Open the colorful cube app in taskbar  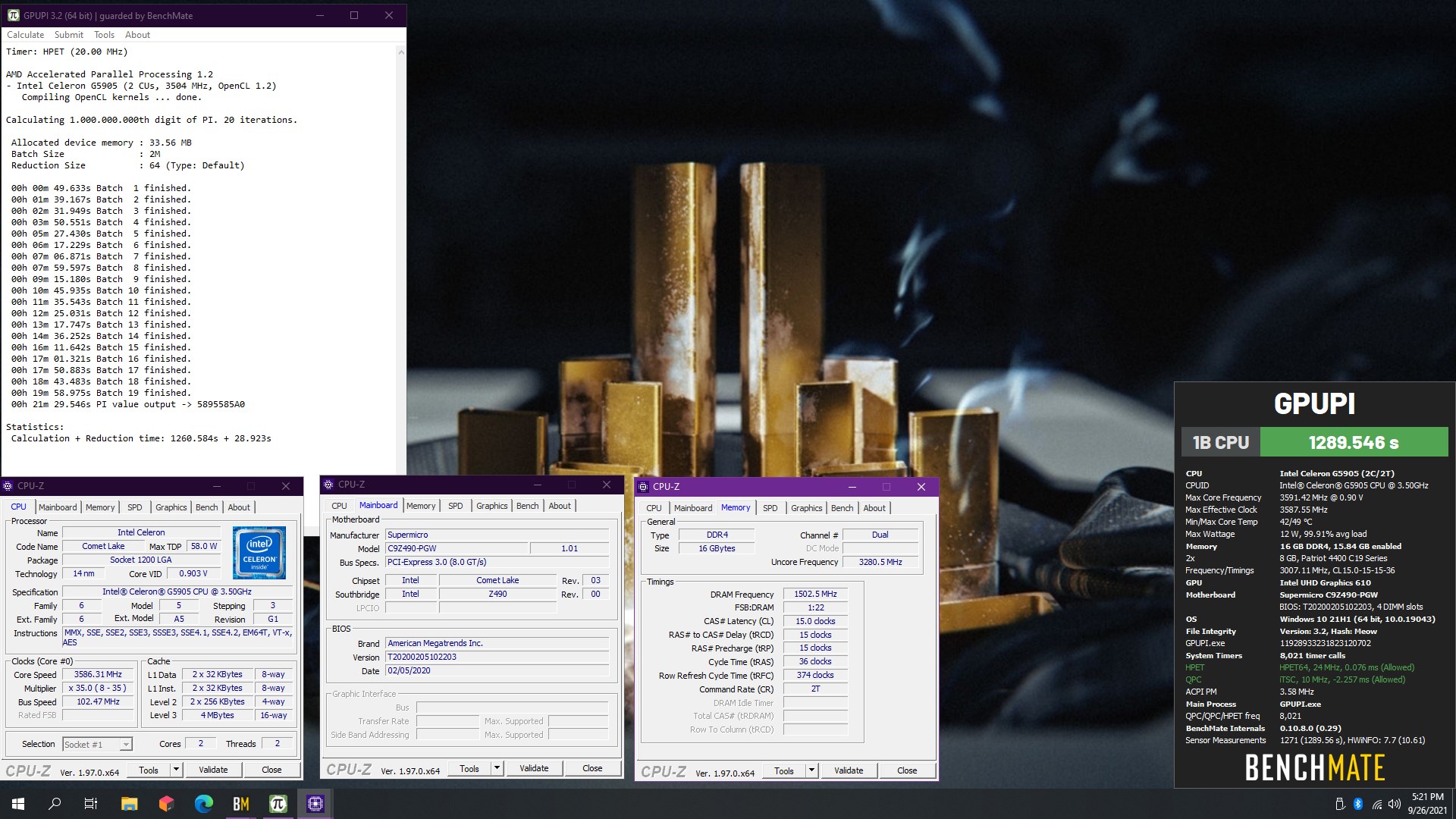pyautogui.click(x=166, y=804)
